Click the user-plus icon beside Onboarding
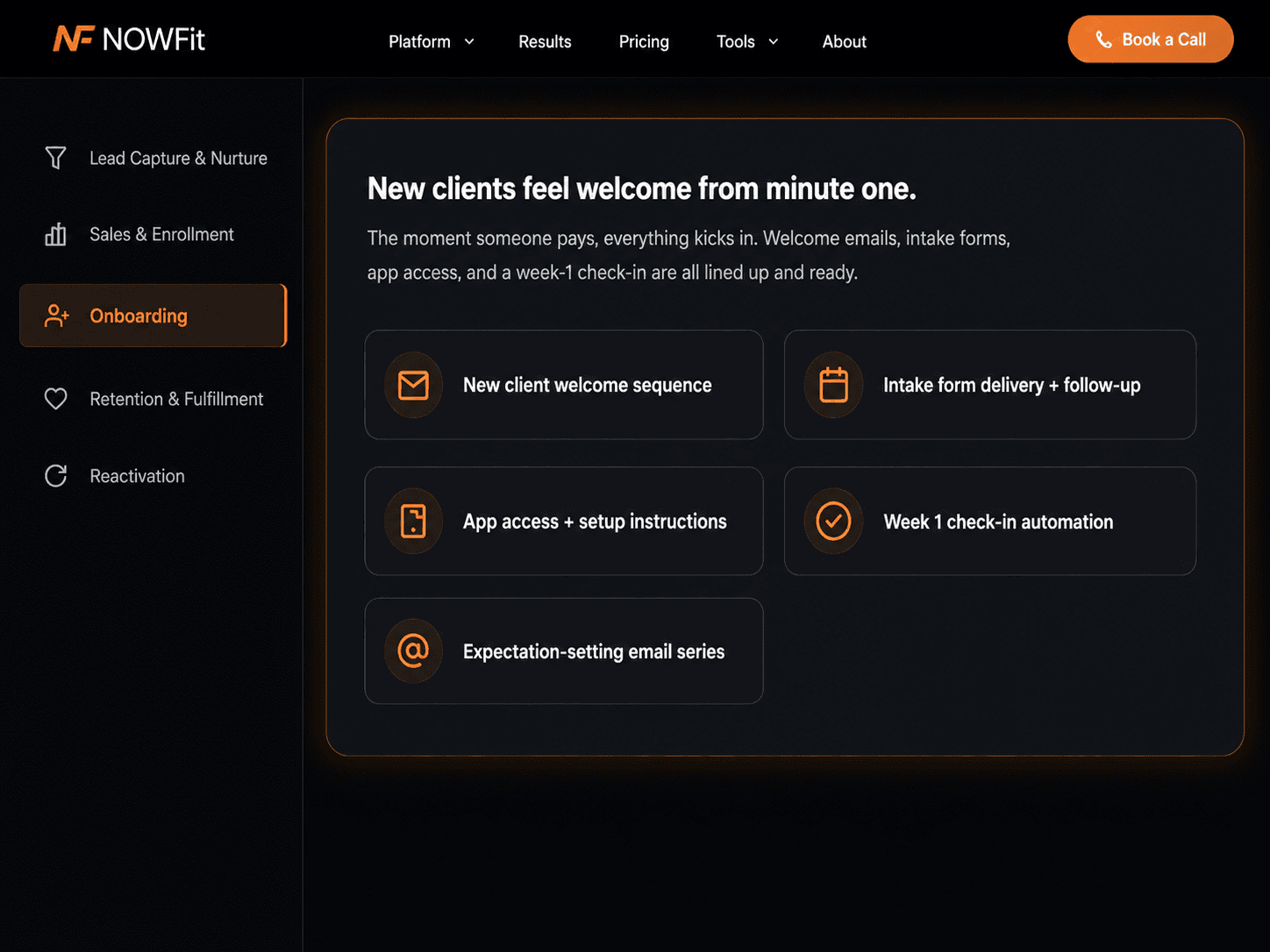 point(57,316)
